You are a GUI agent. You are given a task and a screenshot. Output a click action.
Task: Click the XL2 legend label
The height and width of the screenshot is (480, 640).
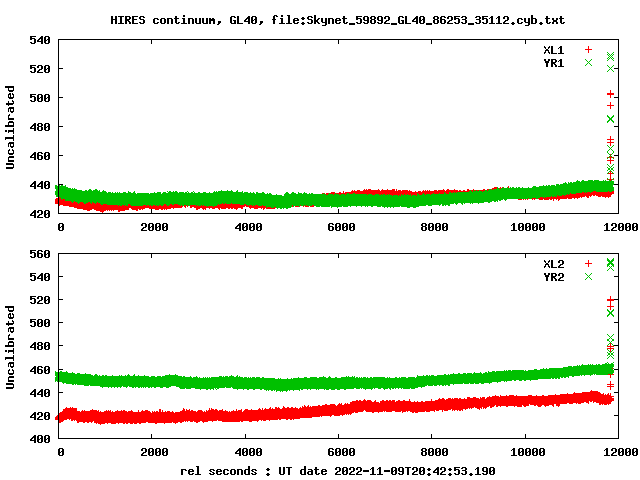point(553,264)
